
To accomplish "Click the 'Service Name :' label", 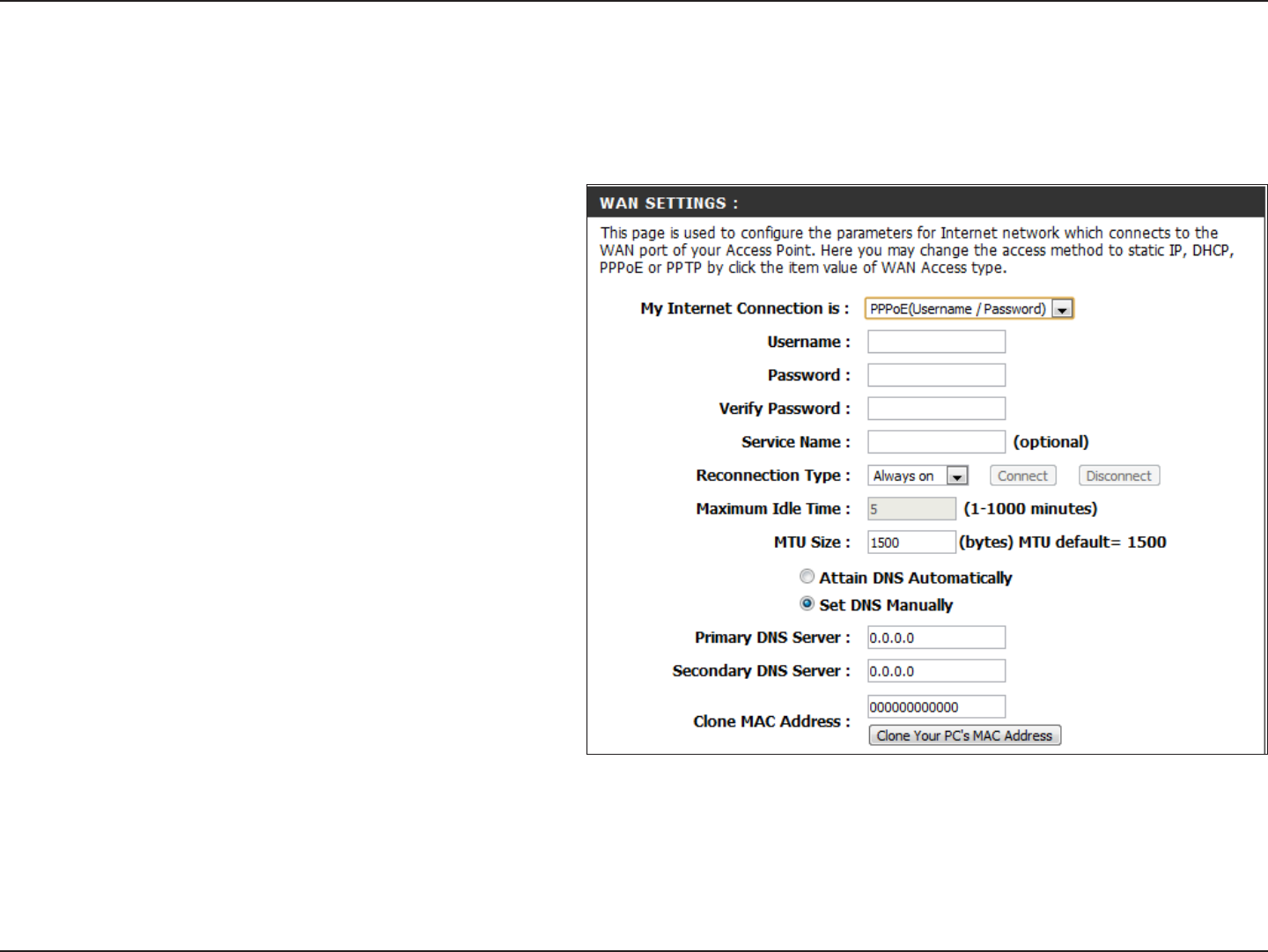I will tap(796, 442).
